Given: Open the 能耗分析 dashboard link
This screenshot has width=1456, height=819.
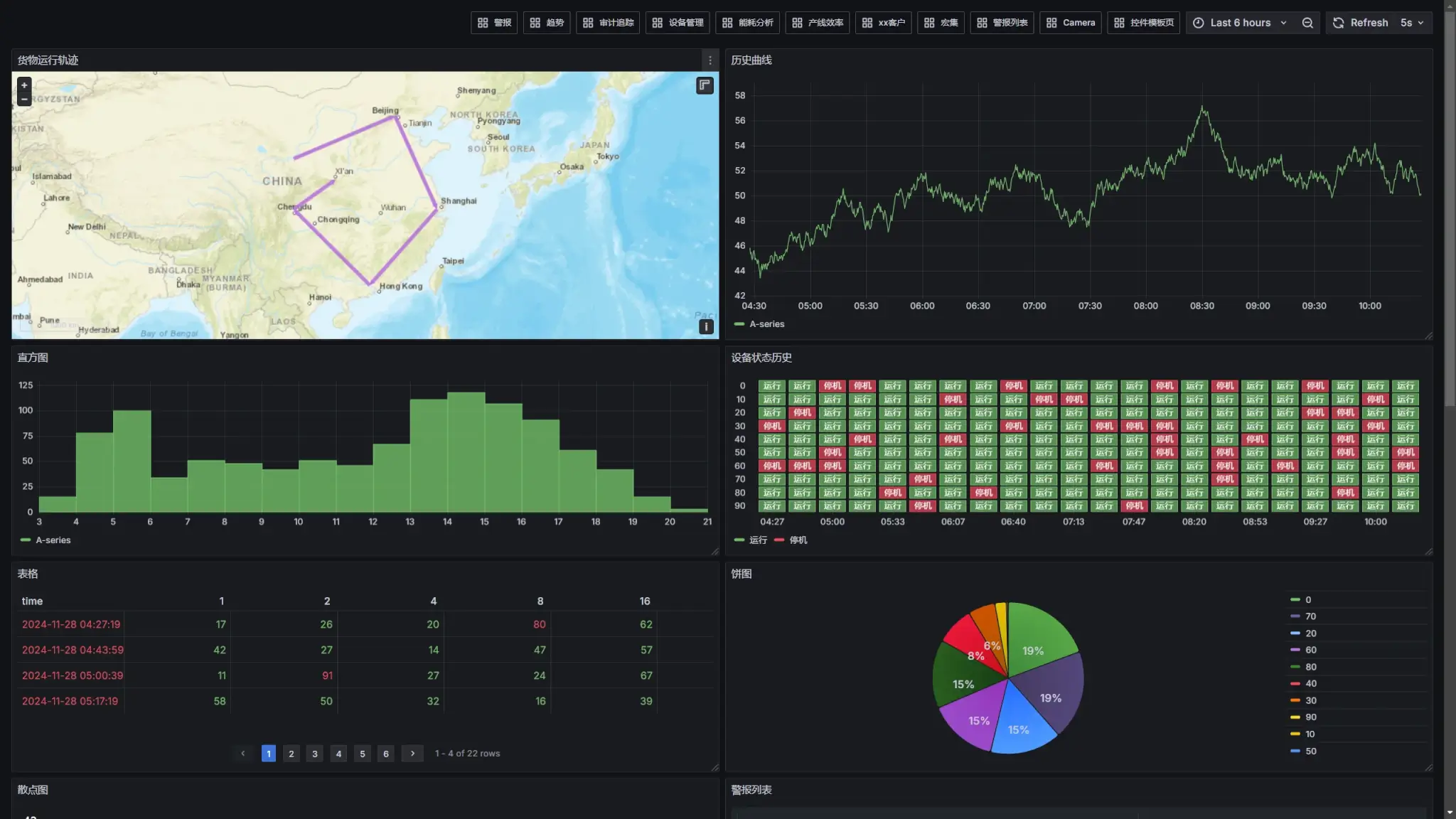Looking at the screenshot, I should [x=747, y=23].
